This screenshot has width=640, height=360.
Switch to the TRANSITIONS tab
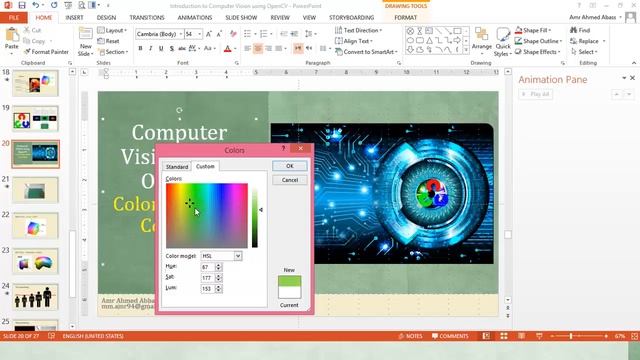(x=147, y=18)
